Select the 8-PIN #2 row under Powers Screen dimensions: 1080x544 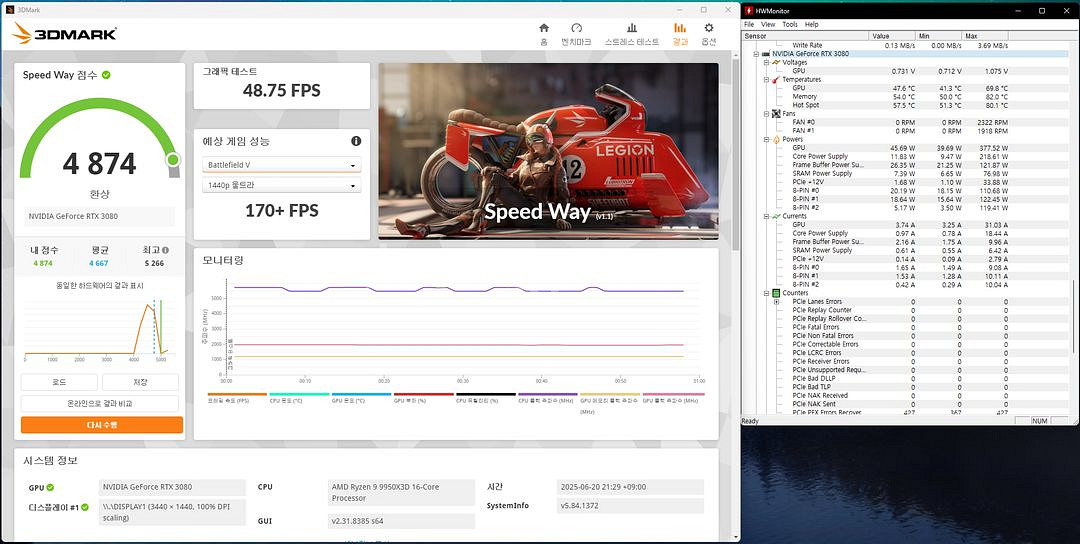[x=900, y=207]
